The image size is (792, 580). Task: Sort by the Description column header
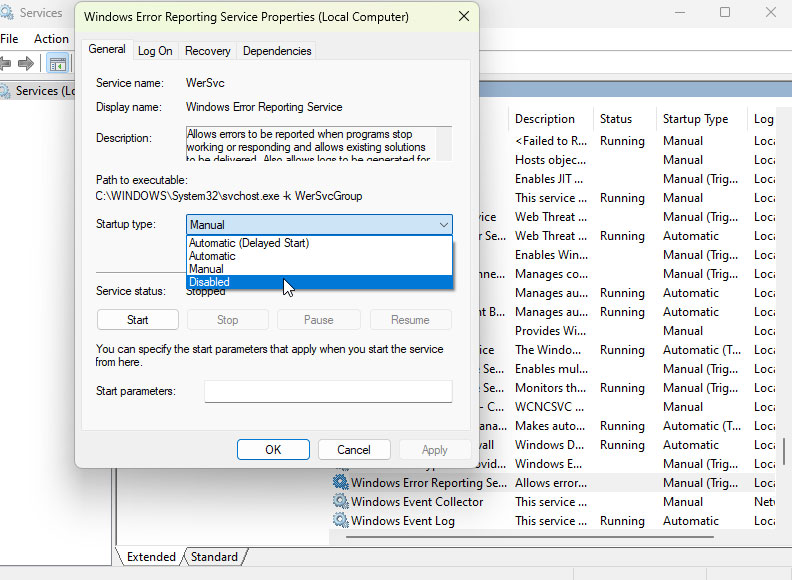(551, 119)
